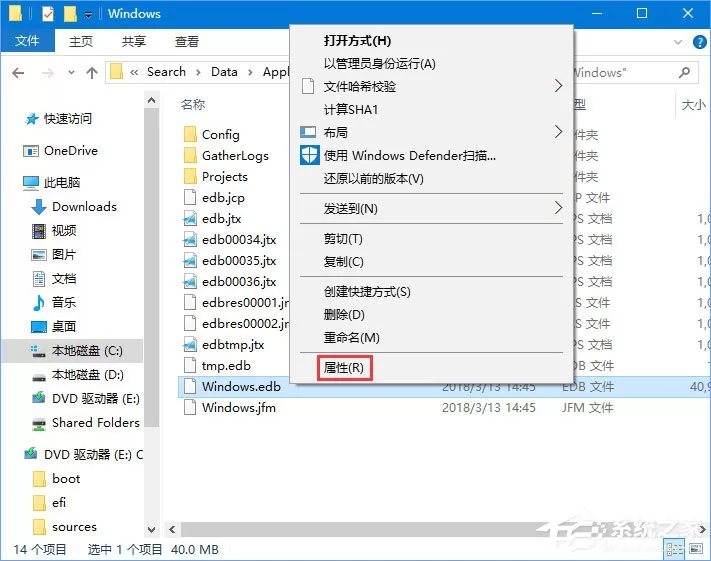Select 本地磁盘 (D:) in navigation tree

pyautogui.click(x=88, y=375)
